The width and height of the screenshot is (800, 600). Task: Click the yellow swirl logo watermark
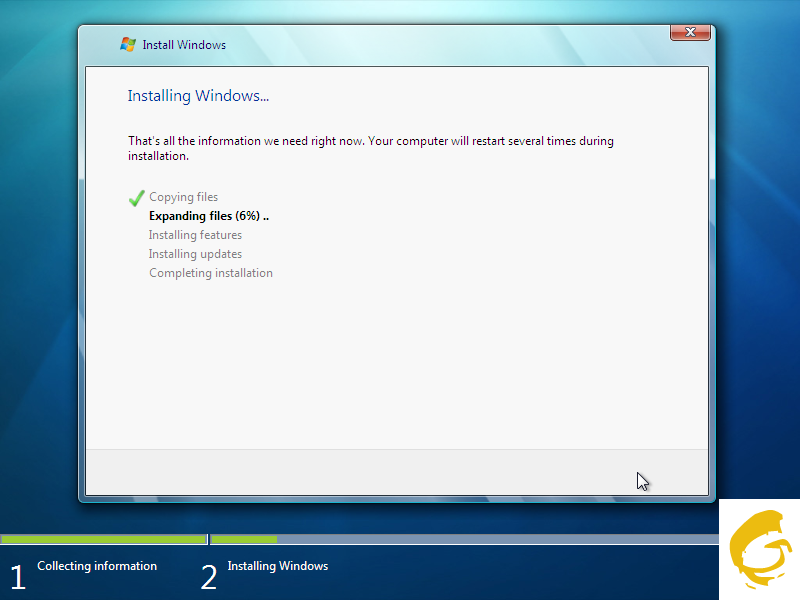pyautogui.click(x=759, y=548)
